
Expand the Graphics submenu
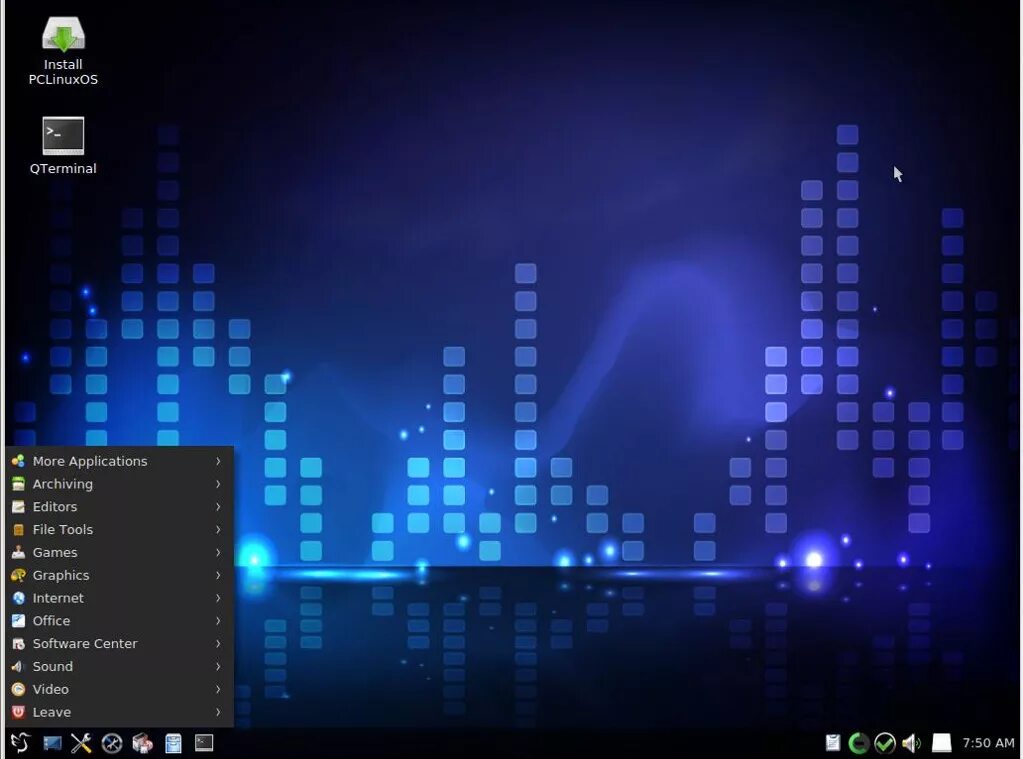coord(62,575)
